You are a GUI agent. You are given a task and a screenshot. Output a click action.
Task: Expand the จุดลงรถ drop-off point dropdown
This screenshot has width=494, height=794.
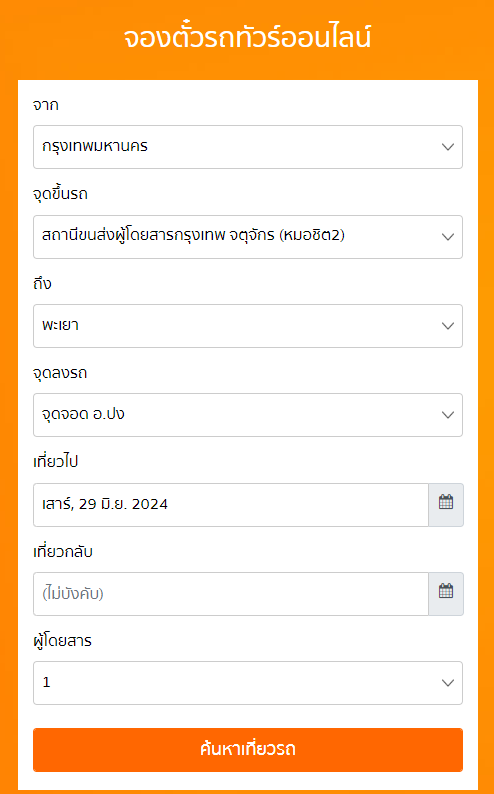tap(248, 415)
